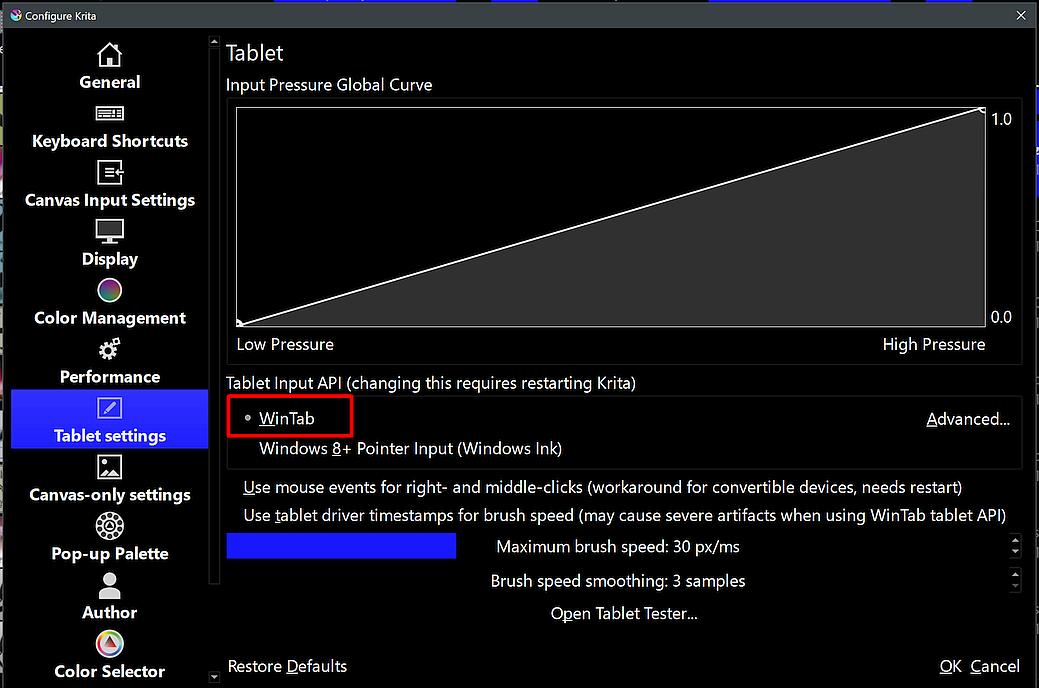This screenshot has height=688, width=1039.
Task: Click the sidebar scroll up arrow
Action: 213,42
